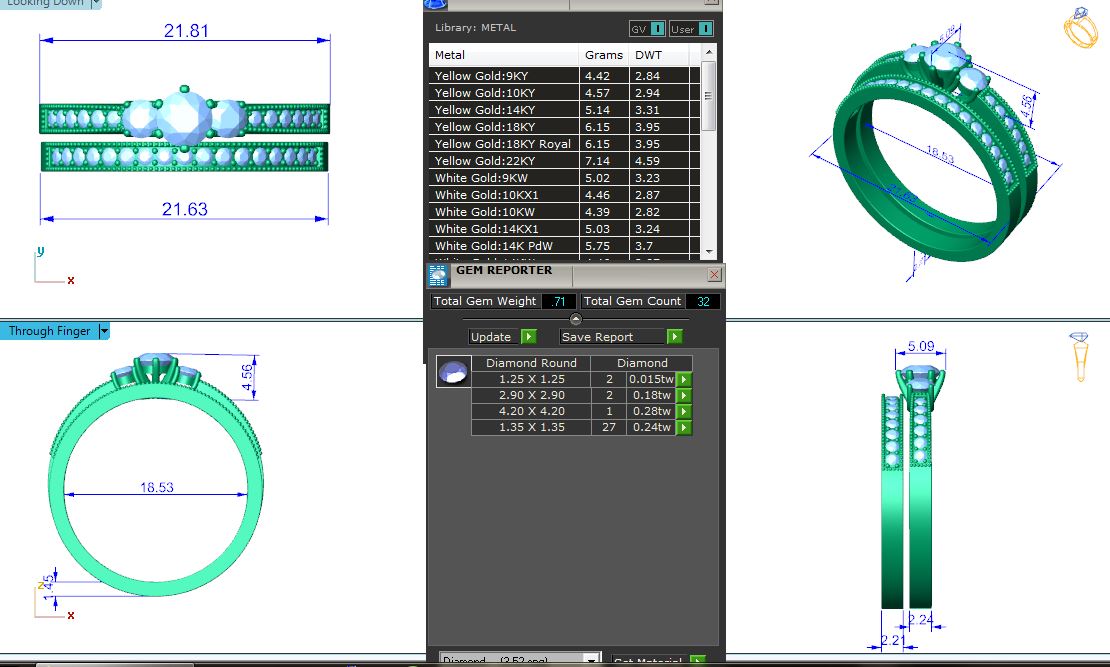Select the White Gold:10KW row

tap(564, 212)
